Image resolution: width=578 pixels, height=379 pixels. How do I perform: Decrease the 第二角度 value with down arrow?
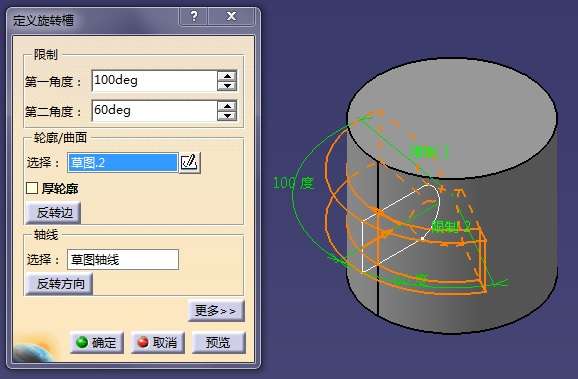[x=227, y=116]
